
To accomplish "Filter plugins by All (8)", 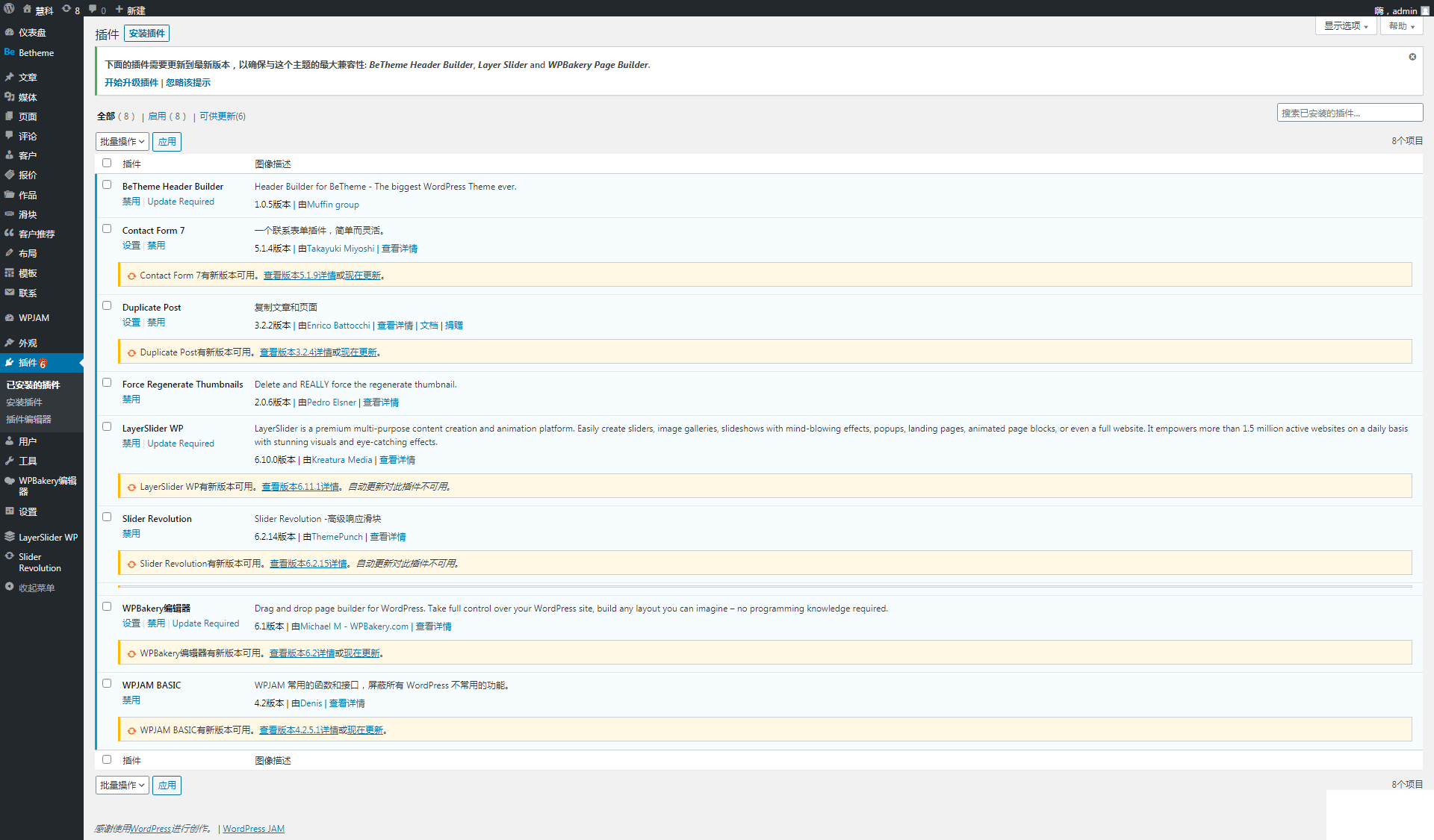I will pyautogui.click(x=116, y=116).
